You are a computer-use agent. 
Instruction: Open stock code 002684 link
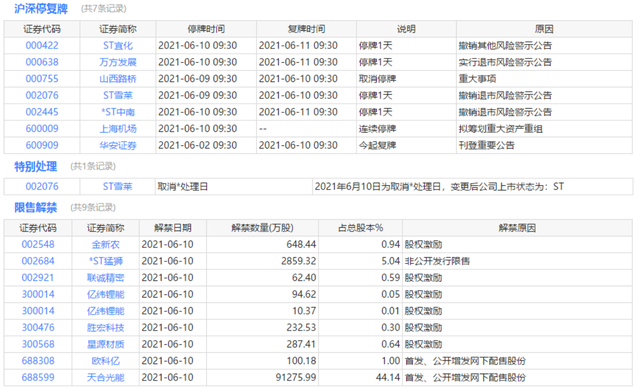38,261
